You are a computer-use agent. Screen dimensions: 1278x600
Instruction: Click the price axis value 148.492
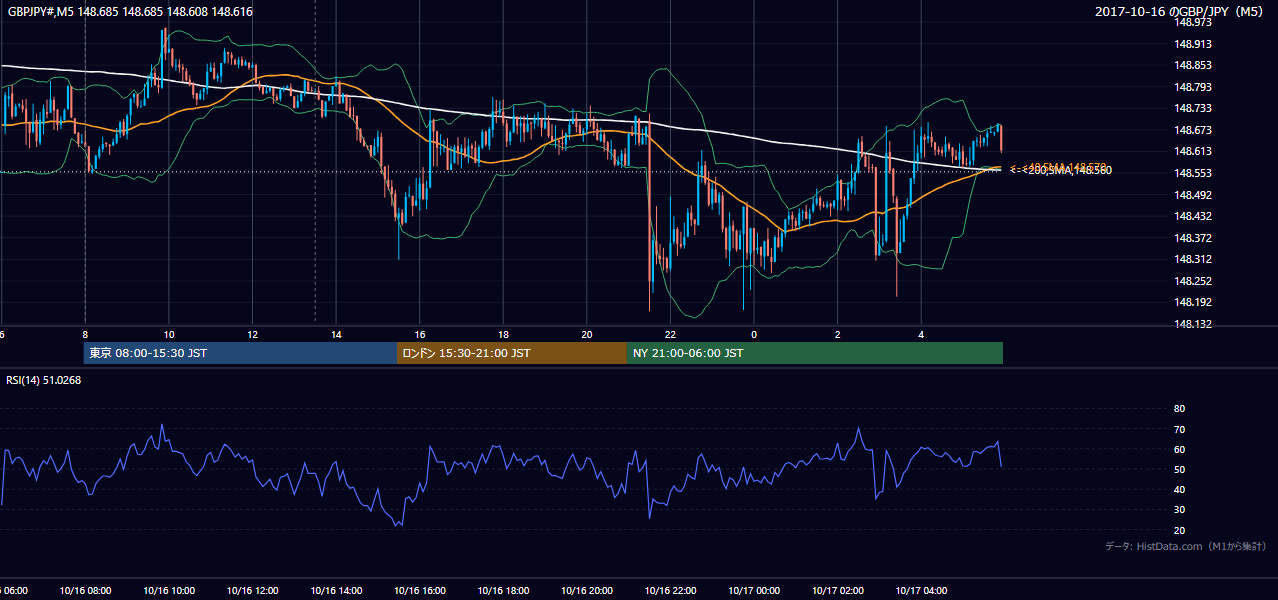pos(1193,195)
